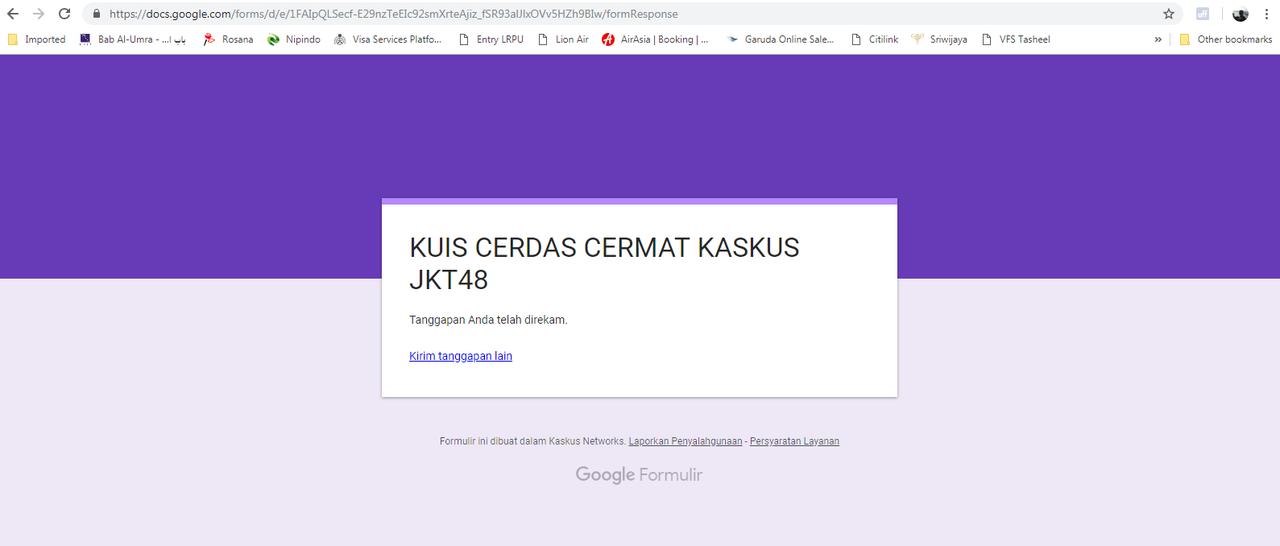This screenshot has width=1280, height=546.
Task: Open the Lion Air bookmark
Action: click(563, 40)
